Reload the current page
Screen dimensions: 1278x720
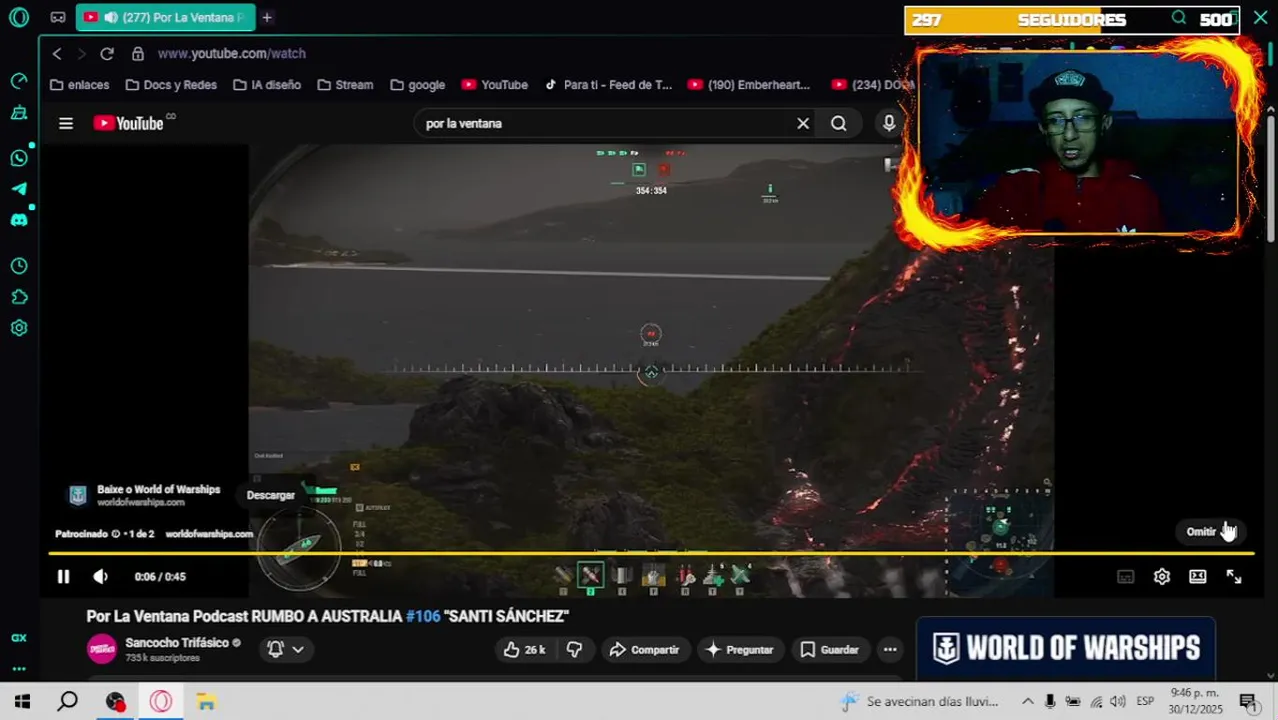pos(107,54)
